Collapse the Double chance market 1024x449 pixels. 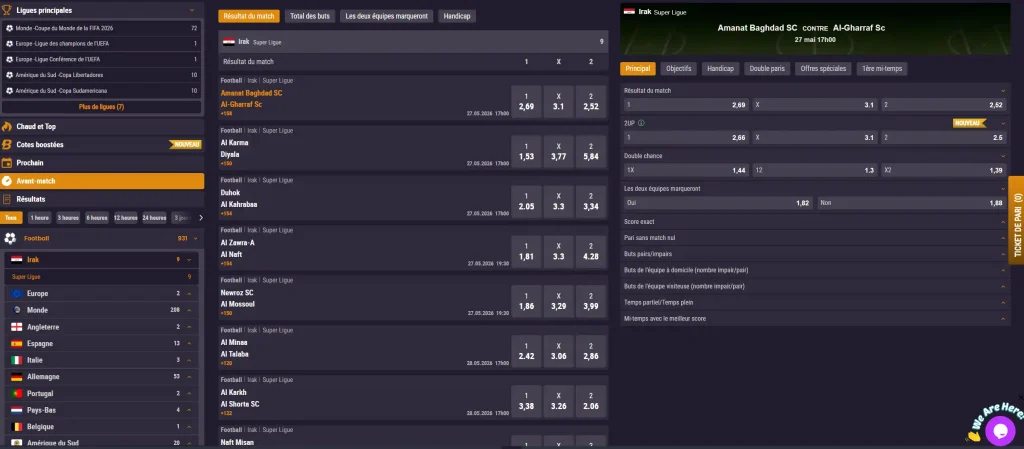[1003, 156]
